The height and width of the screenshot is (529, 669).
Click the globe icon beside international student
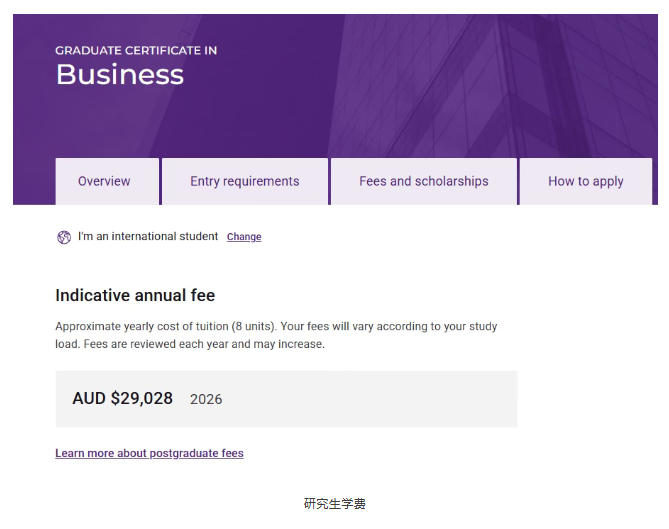pos(64,237)
